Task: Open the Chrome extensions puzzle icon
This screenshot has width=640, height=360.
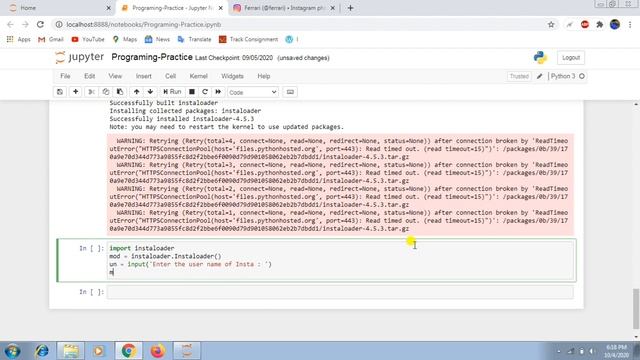Action: [600, 24]
